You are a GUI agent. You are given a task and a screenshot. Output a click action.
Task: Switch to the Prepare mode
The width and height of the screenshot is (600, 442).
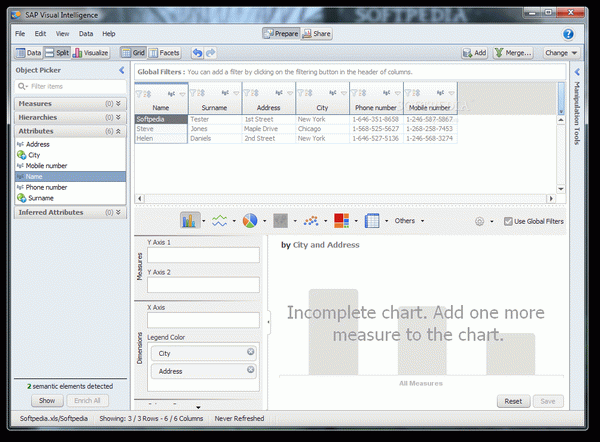click(281, 34)
